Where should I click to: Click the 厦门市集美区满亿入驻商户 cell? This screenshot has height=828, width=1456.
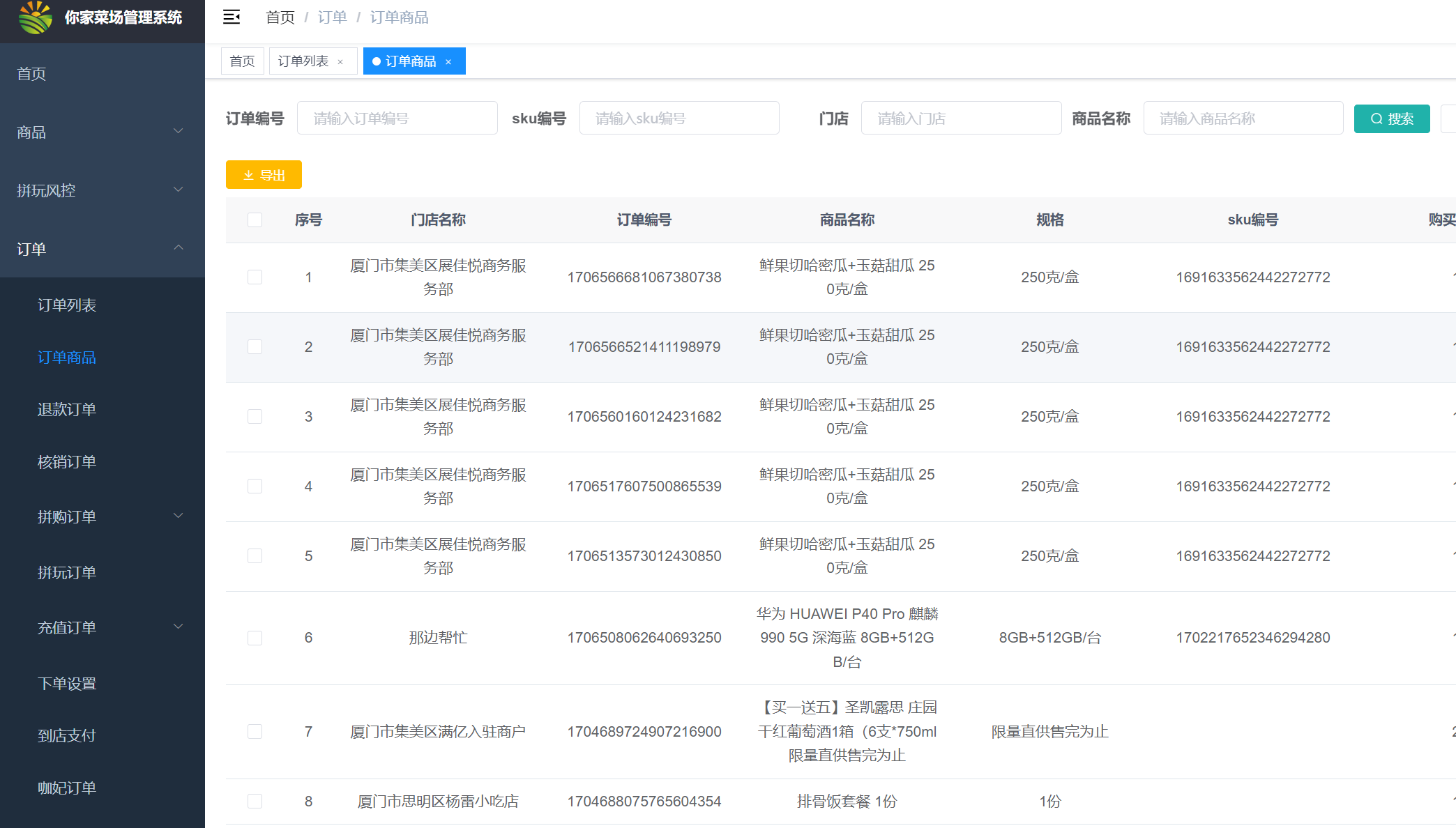coord(438,732)
